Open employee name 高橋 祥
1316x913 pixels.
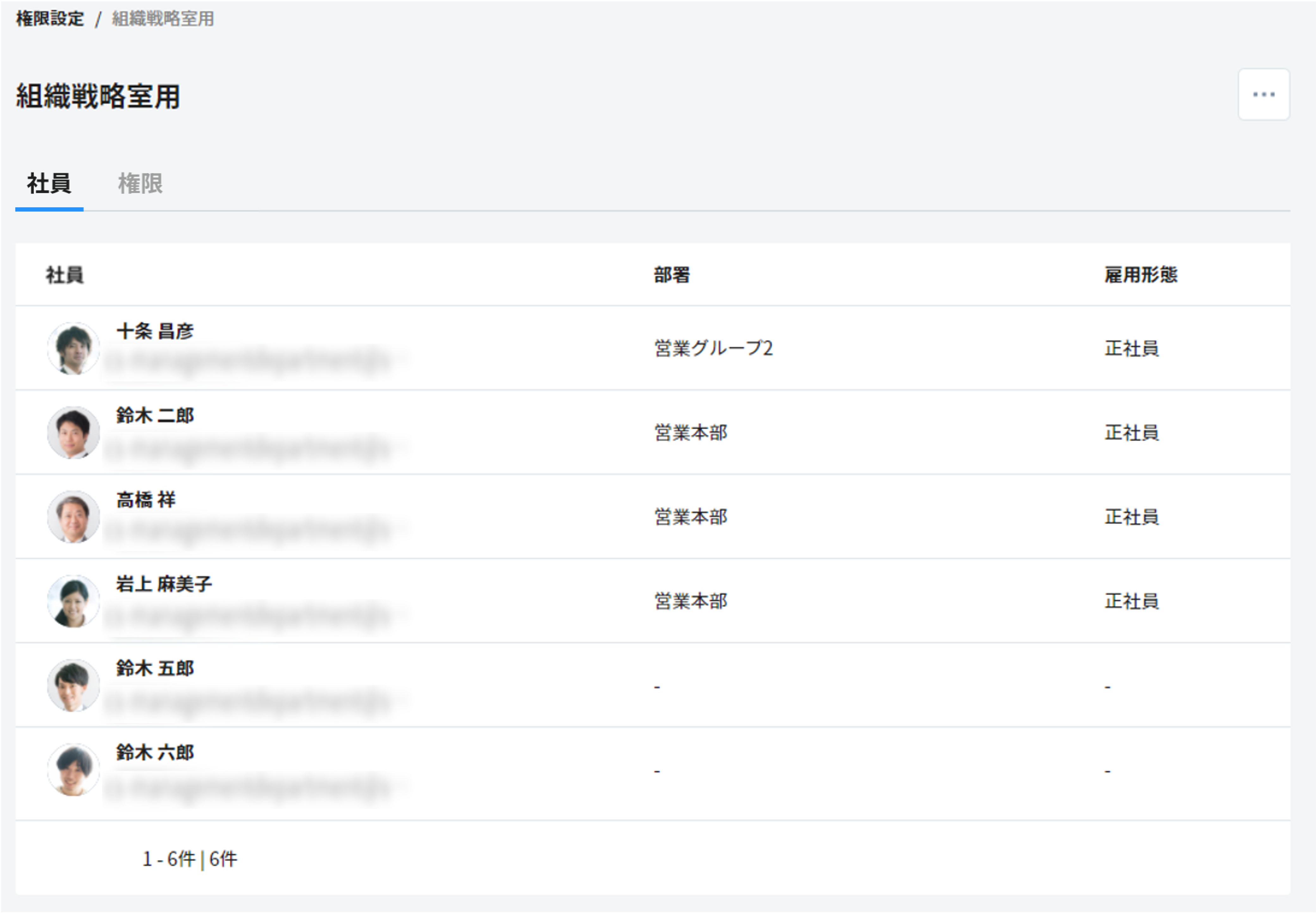point(146,500)
